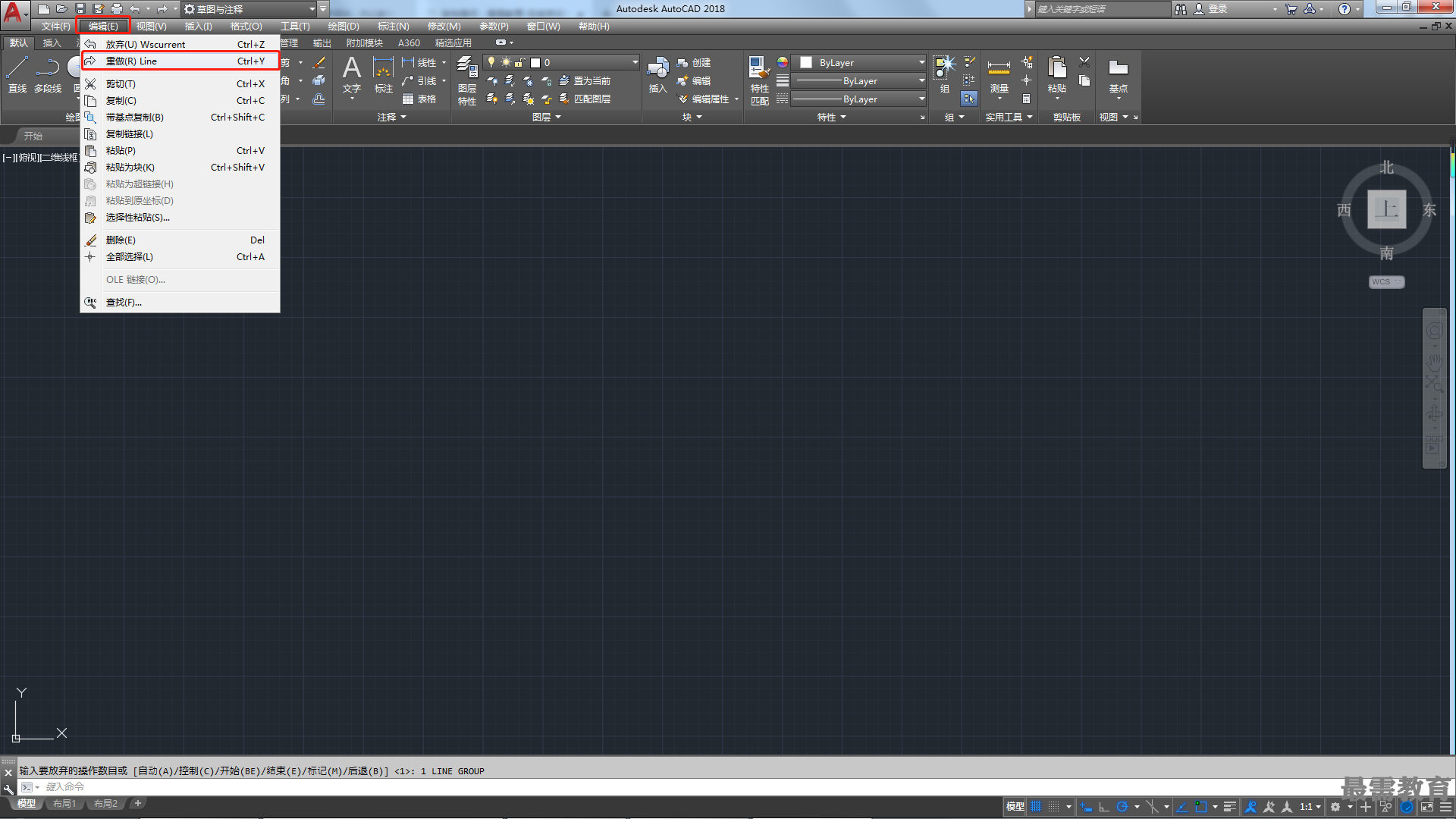
Task: Expand the 特性 panel arrow
Action: tap(843, 118)
